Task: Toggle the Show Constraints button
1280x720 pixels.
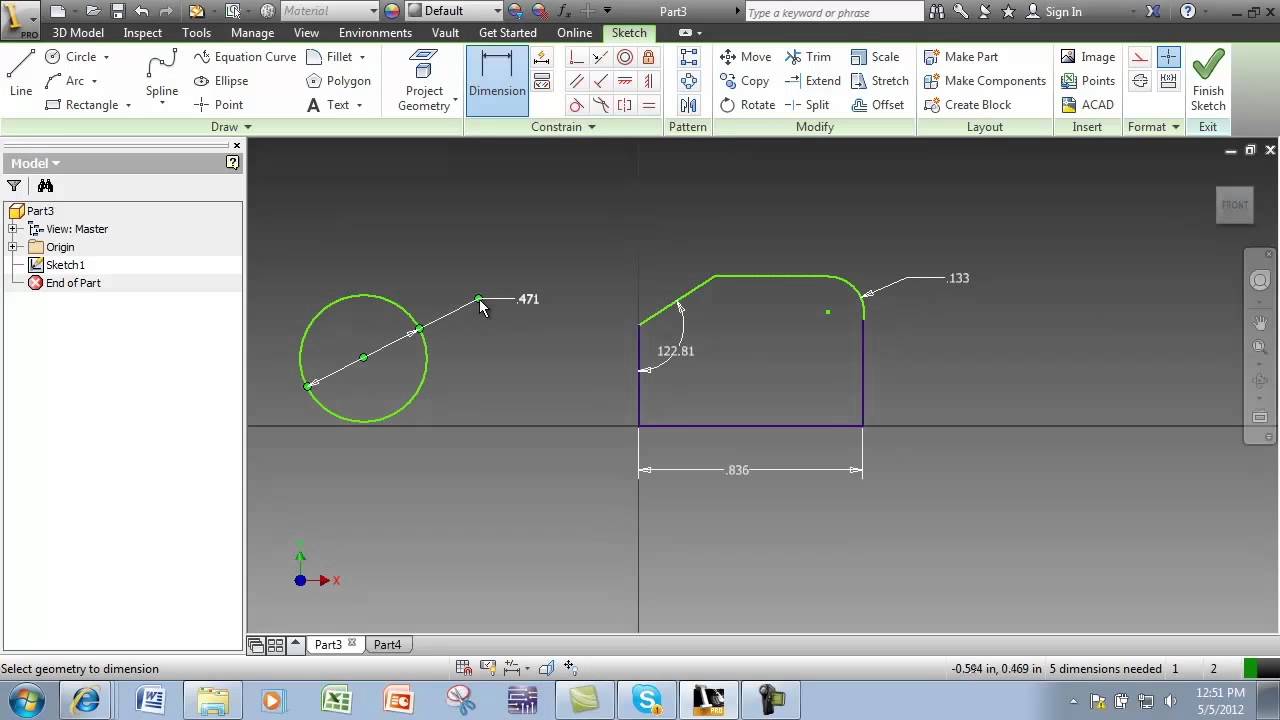Action: [542, 81]
